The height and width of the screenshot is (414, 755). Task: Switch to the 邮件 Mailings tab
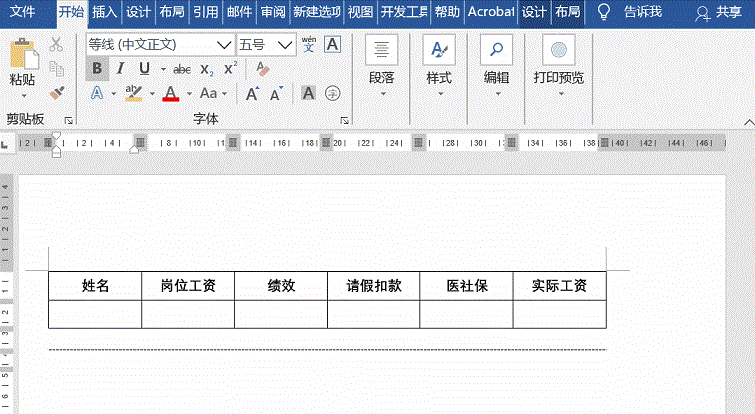(239, 12)
